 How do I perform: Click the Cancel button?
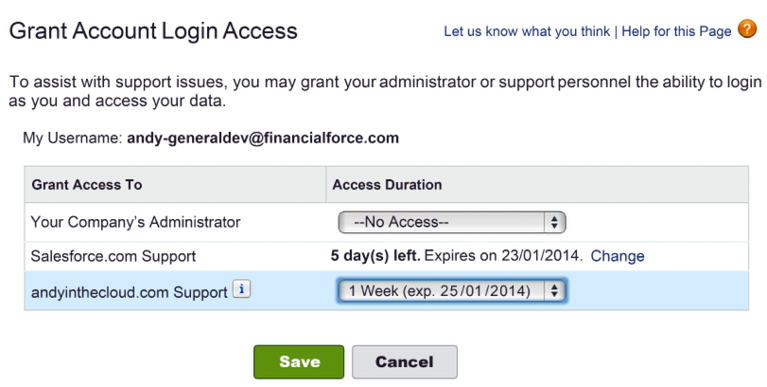pyautogui.click(x=405, y=362)
